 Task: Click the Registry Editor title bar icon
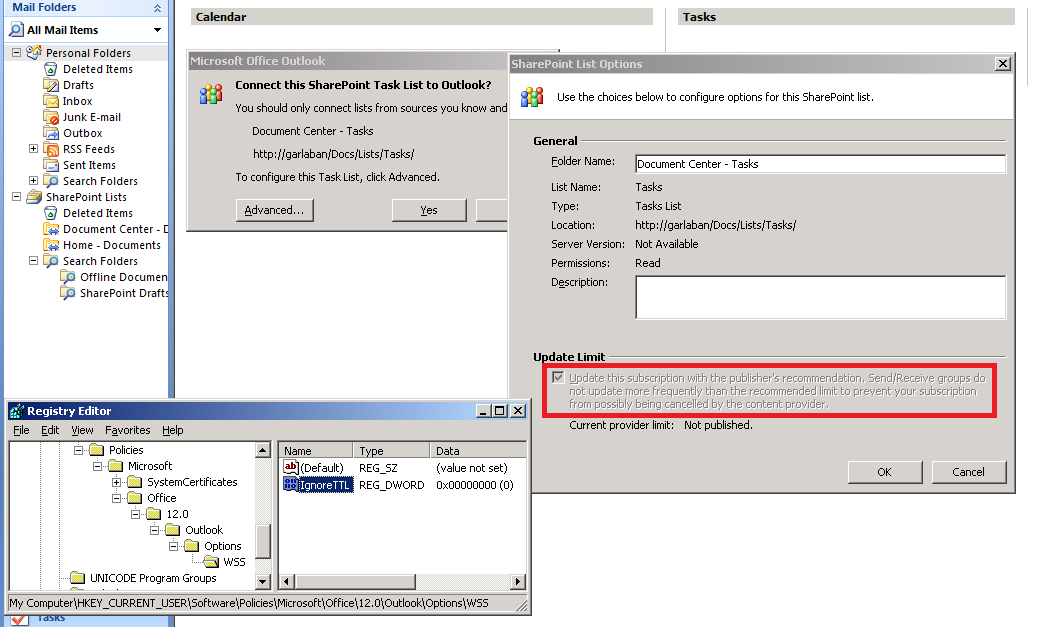point(17,411)
